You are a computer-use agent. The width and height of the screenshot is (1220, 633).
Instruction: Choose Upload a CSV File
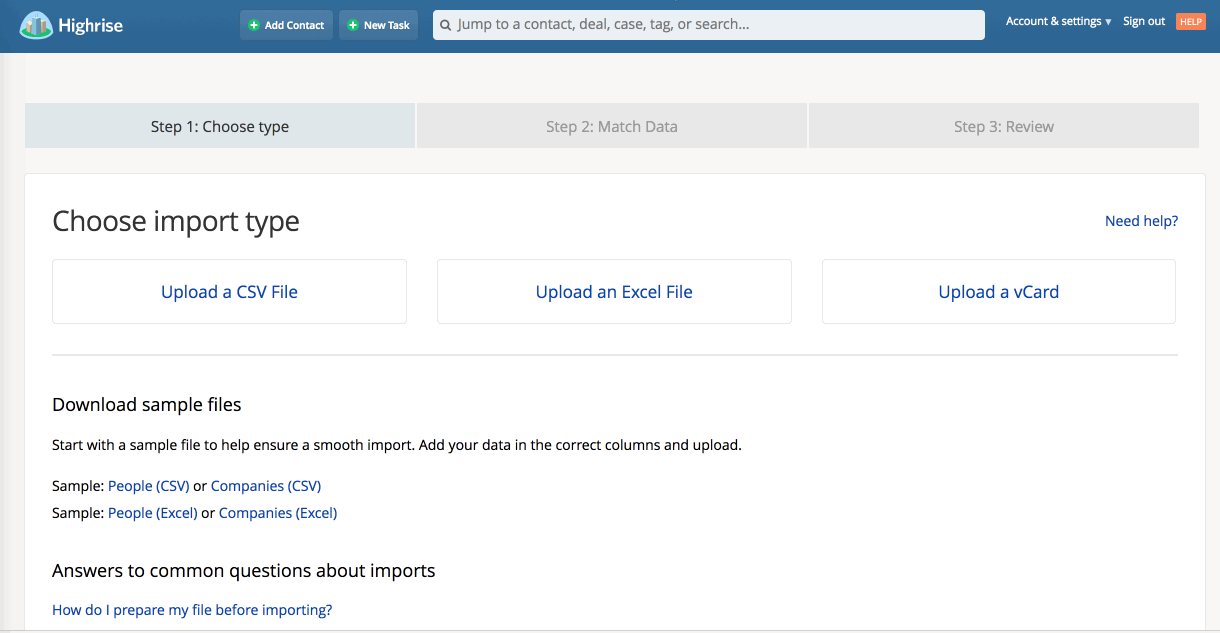pos(229,291)
